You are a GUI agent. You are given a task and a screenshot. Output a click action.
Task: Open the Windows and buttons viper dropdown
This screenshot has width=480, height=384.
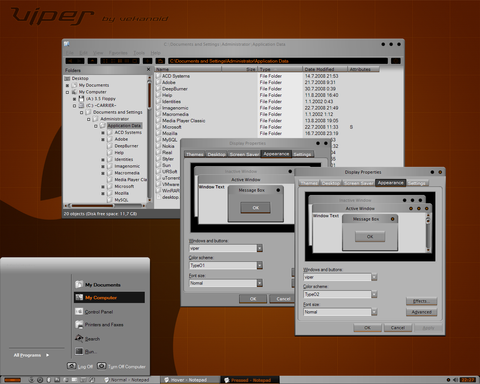(x=374, y=277)
